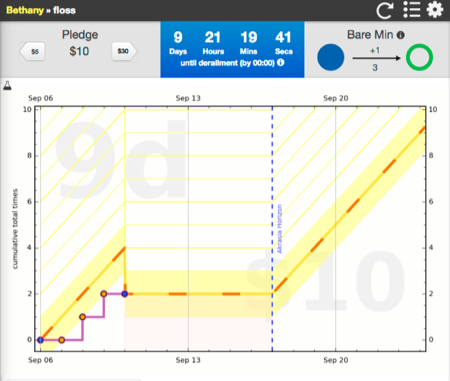450x381 pixels.
Task: Increase pledge to $30
Action: pos(124,51)
